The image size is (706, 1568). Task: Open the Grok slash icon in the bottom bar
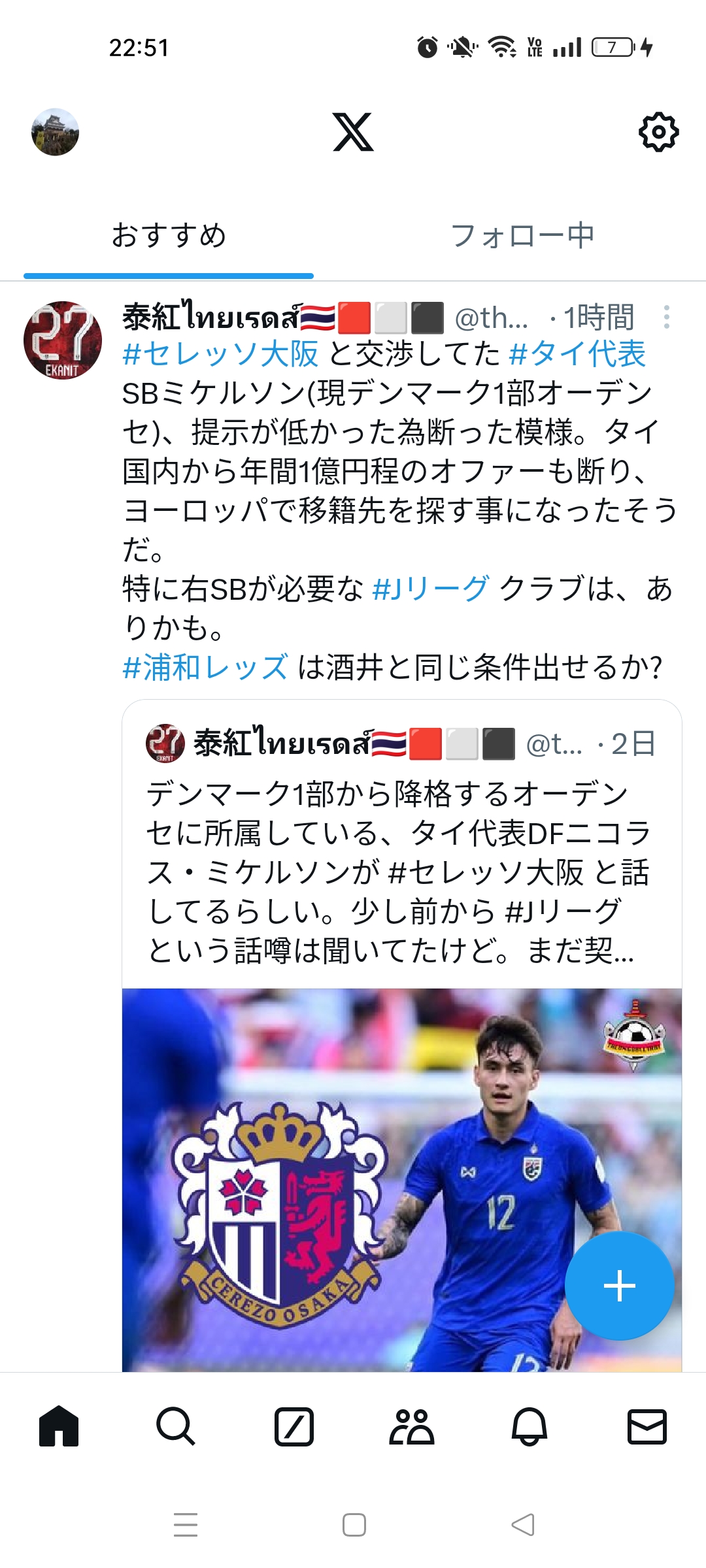[294, 1426]
